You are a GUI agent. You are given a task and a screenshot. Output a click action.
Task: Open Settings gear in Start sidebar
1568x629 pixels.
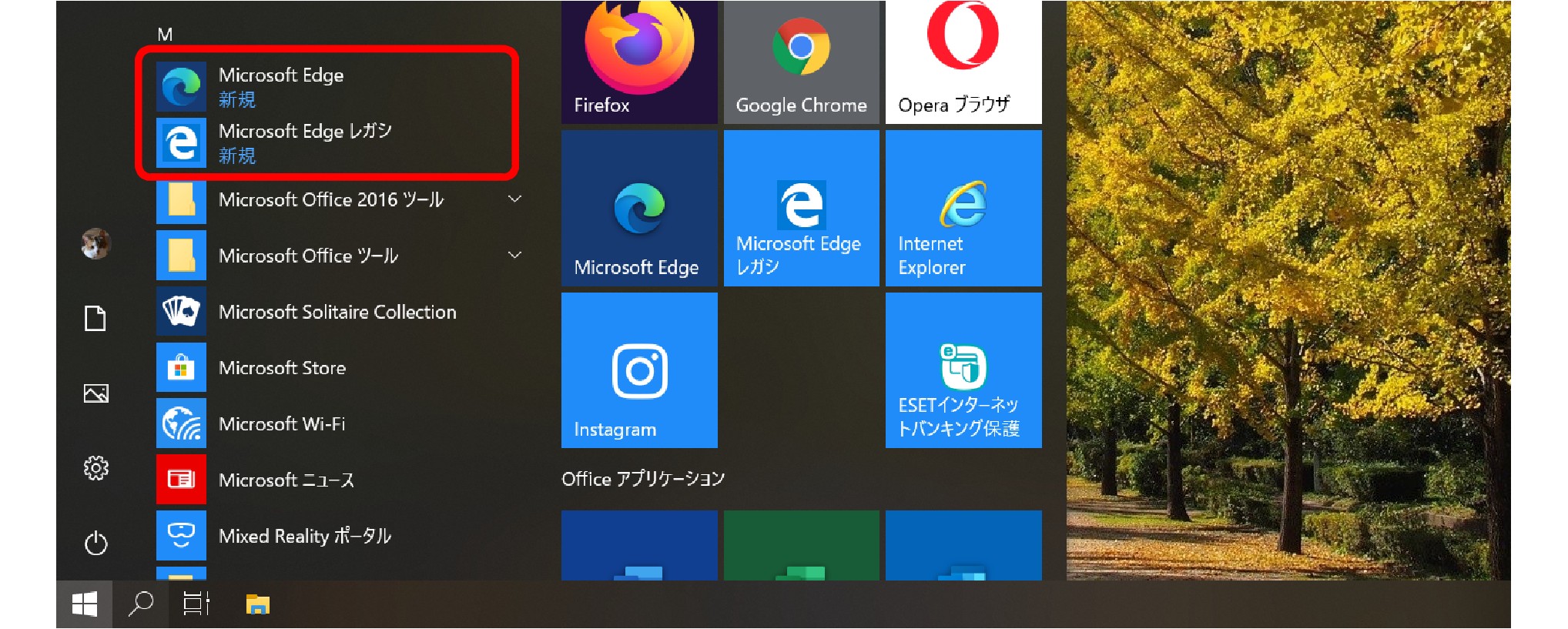pyautogui.click(x=95, y=467)
